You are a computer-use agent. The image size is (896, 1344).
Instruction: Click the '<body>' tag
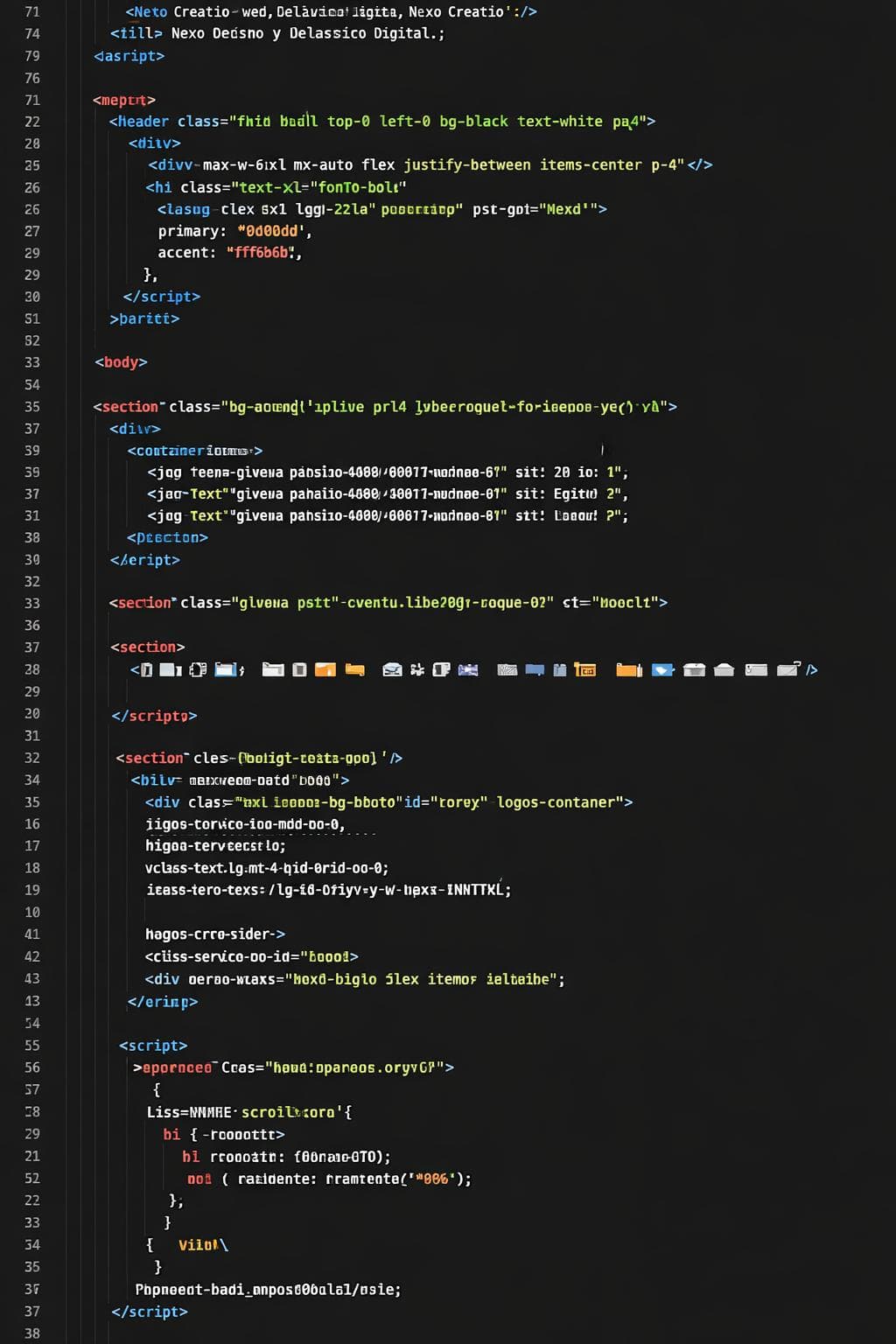pyautogui.click(x=121, y=362)
